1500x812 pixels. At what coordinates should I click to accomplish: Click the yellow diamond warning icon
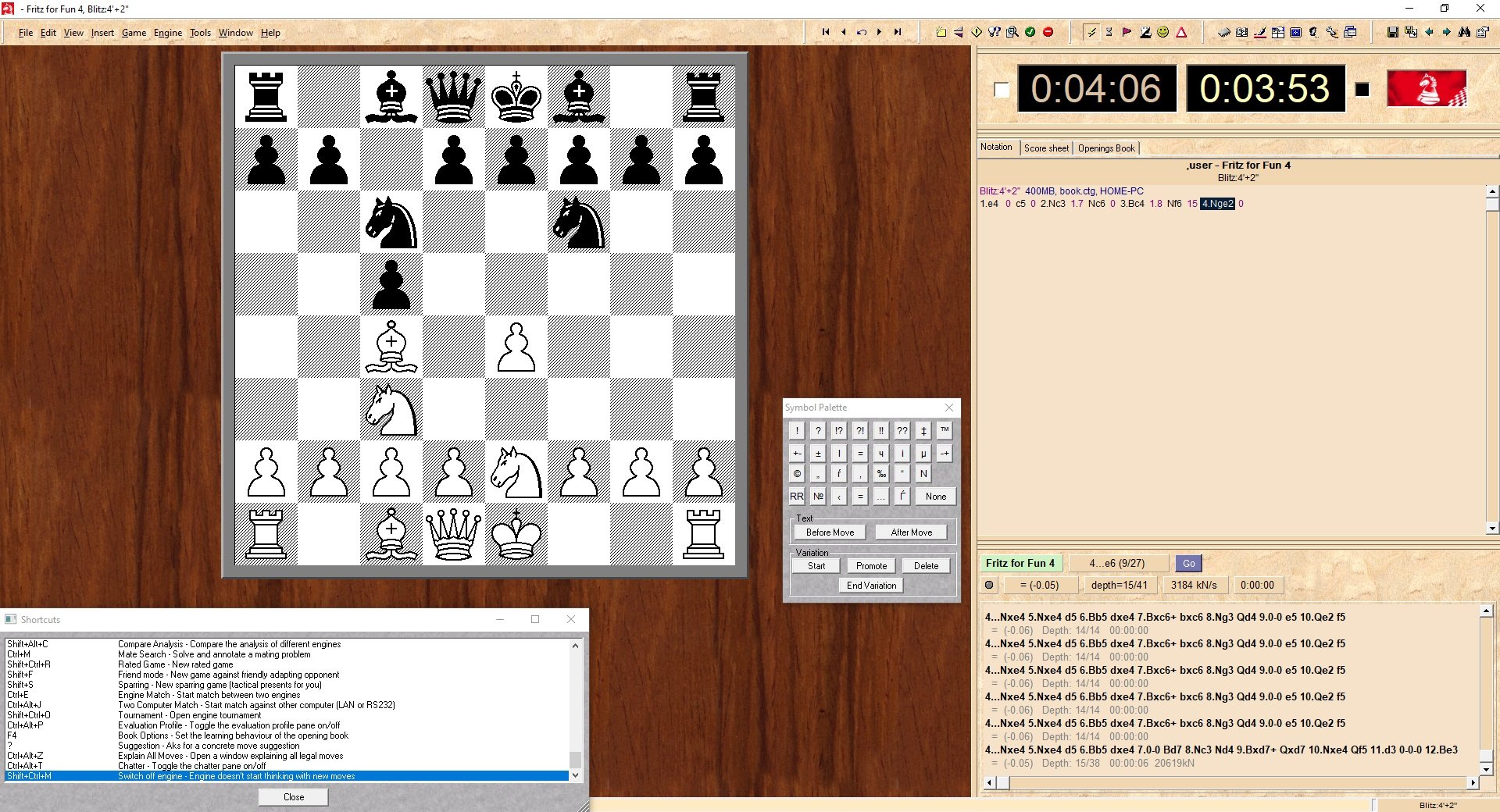[977, 32]
